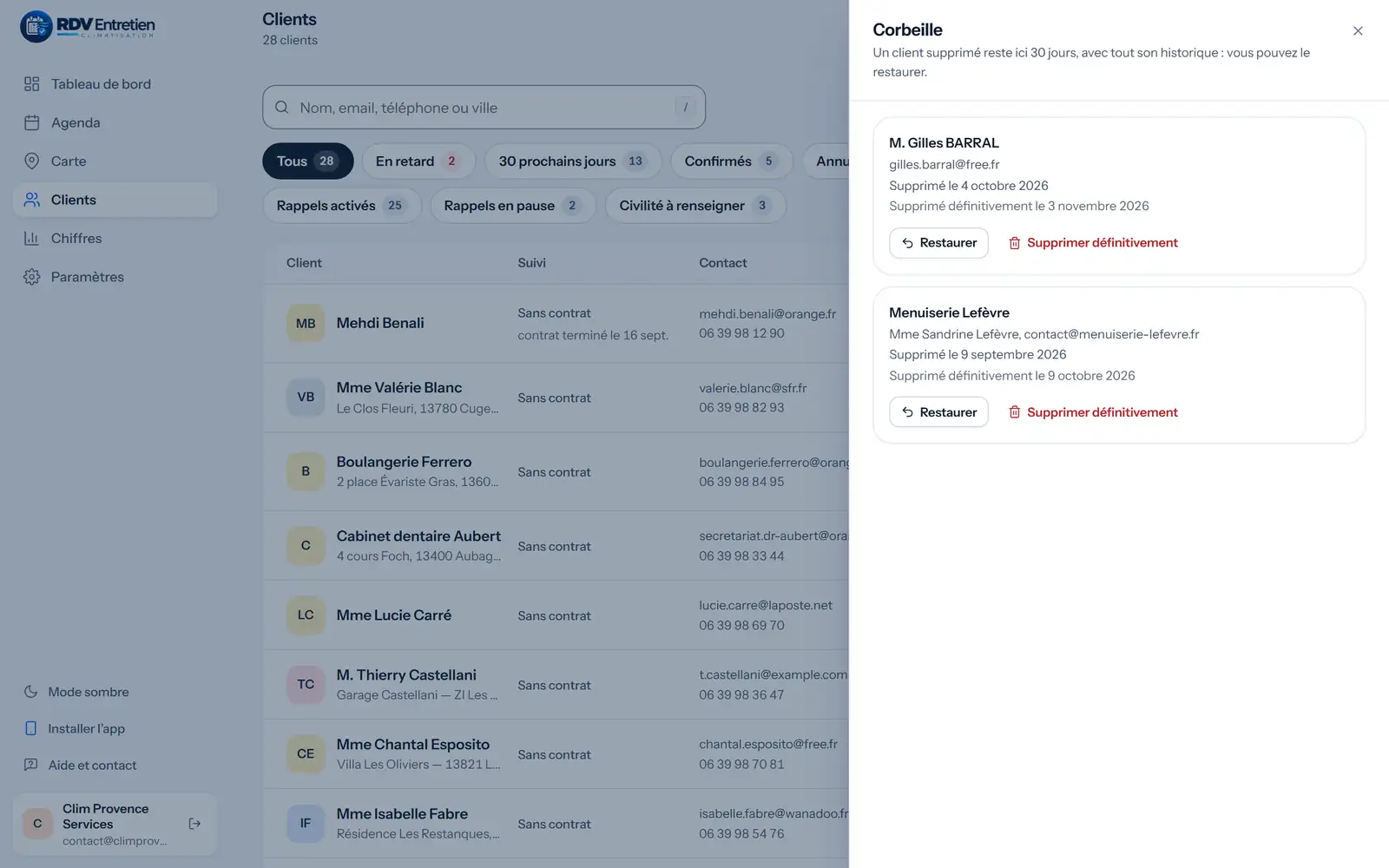
Task: Click the TC avatar of Thierry Castellani
Action: coord(306,685)
